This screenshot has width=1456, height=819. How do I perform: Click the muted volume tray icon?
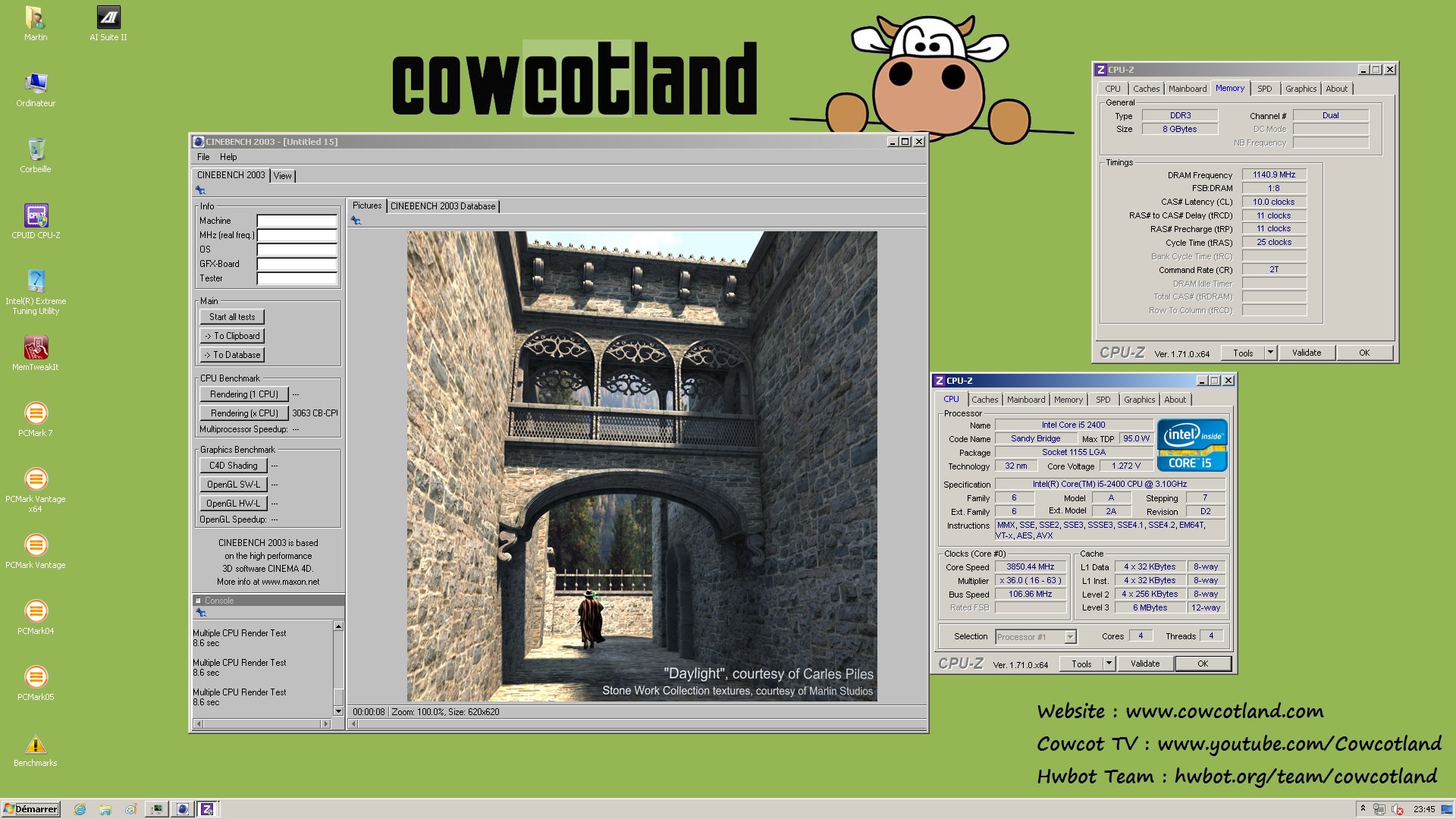tap(1397, 809)
